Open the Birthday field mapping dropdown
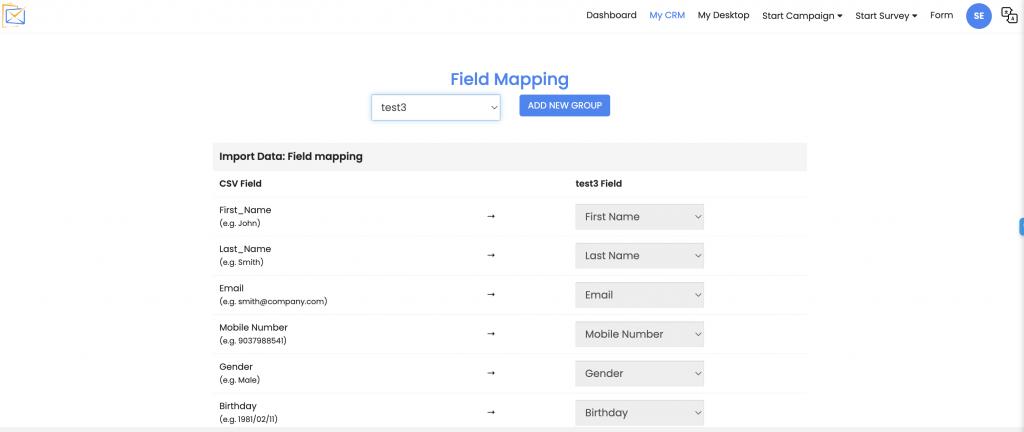The image size is (1024, 432). (x=639, y=412)
